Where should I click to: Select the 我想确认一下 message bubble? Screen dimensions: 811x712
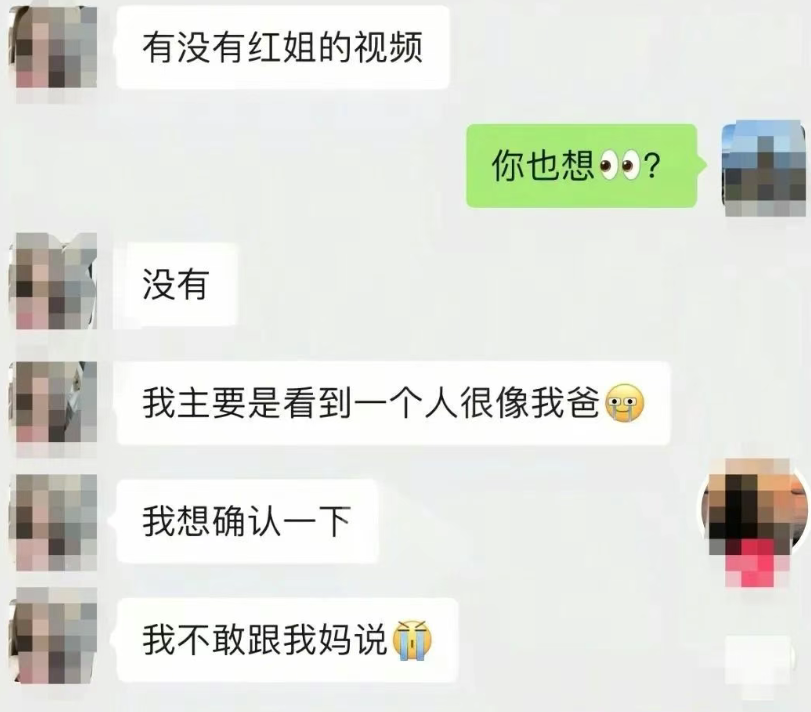point(247,521)
